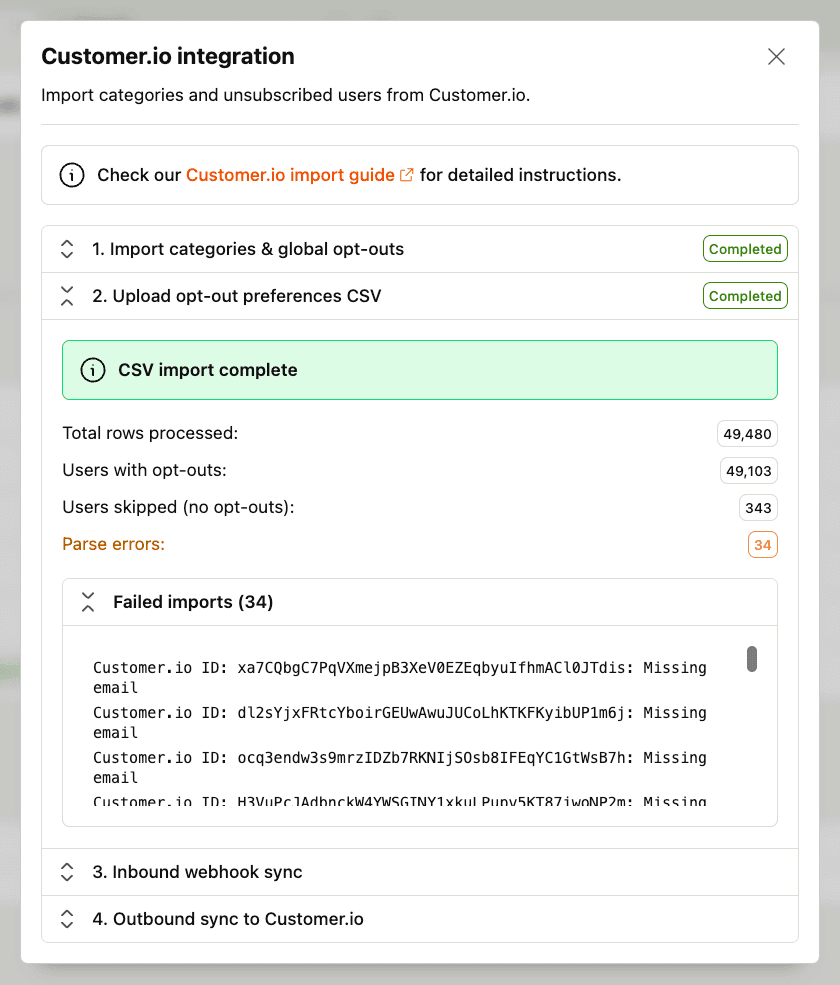This screenshot has width=840, height=985.
Task: Click the 4. Outbound sync to Customer.io title
Action: pyautogui.click(x=228, y=919)
